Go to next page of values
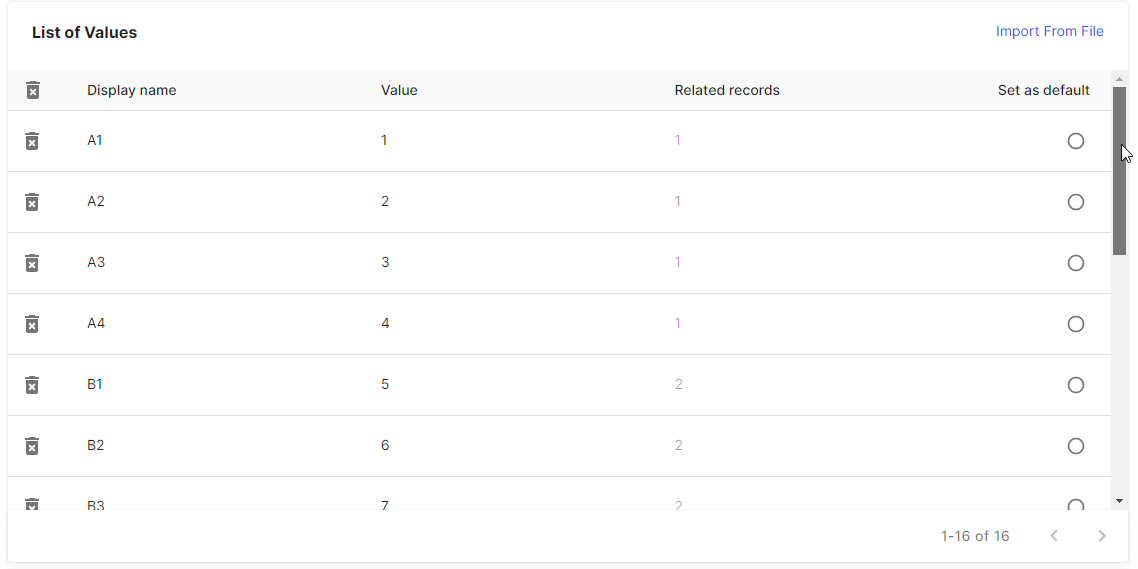 pos(1102,536)
